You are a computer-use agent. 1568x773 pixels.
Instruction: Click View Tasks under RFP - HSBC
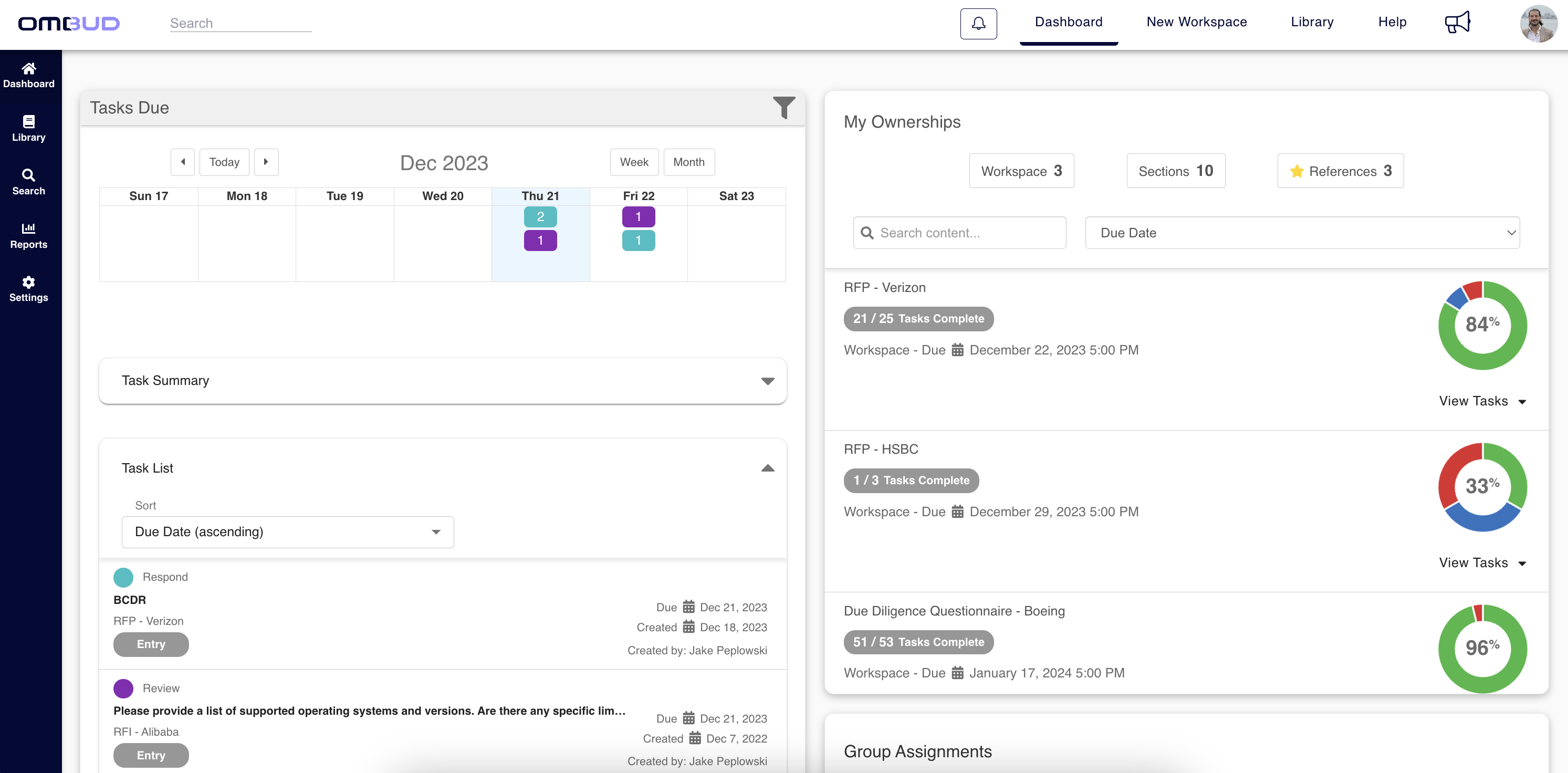1483,562
